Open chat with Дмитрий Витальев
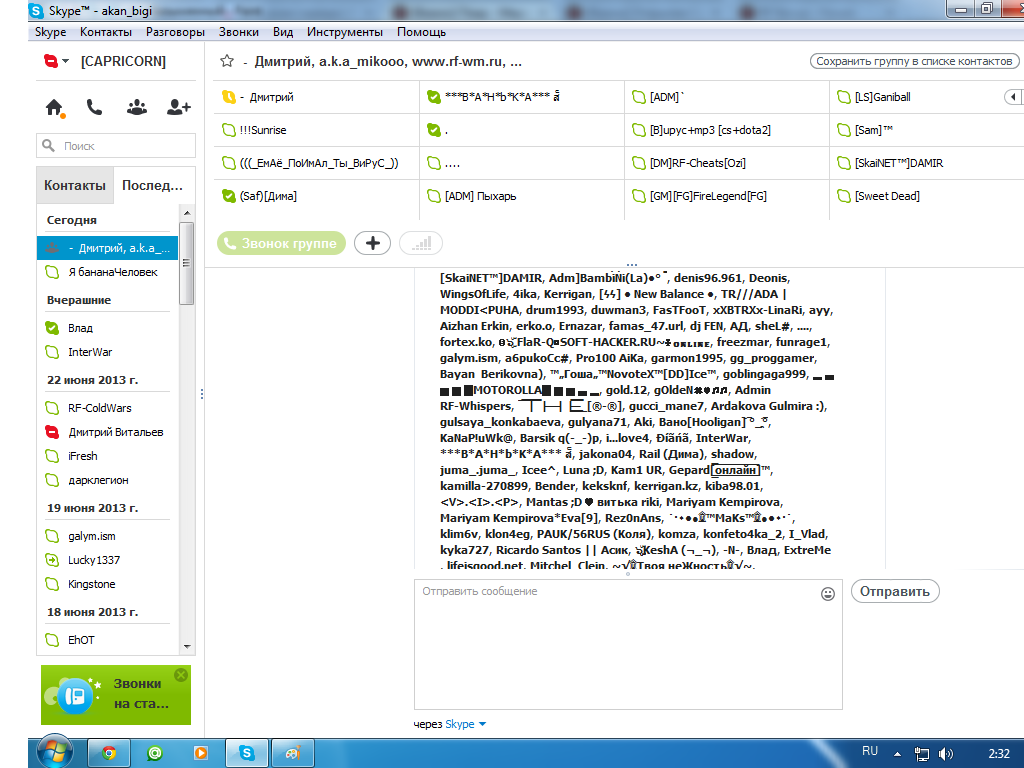Viewport: 1024px width, 768px height. click(107, 432)
